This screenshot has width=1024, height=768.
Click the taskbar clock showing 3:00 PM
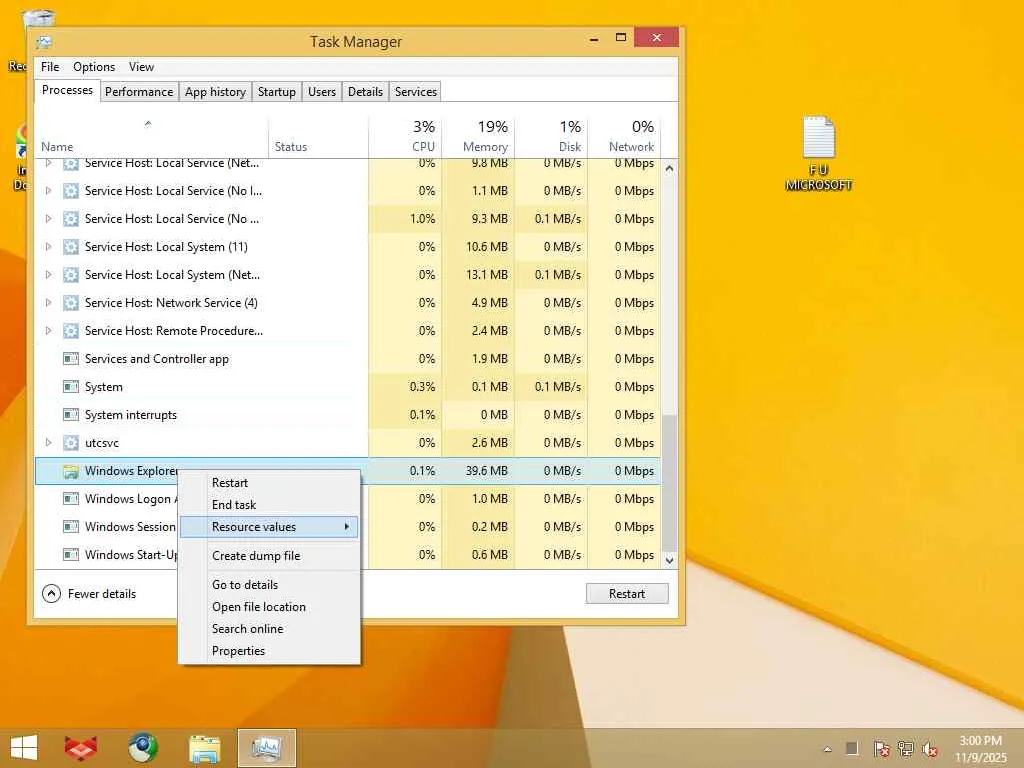point(980,749)
